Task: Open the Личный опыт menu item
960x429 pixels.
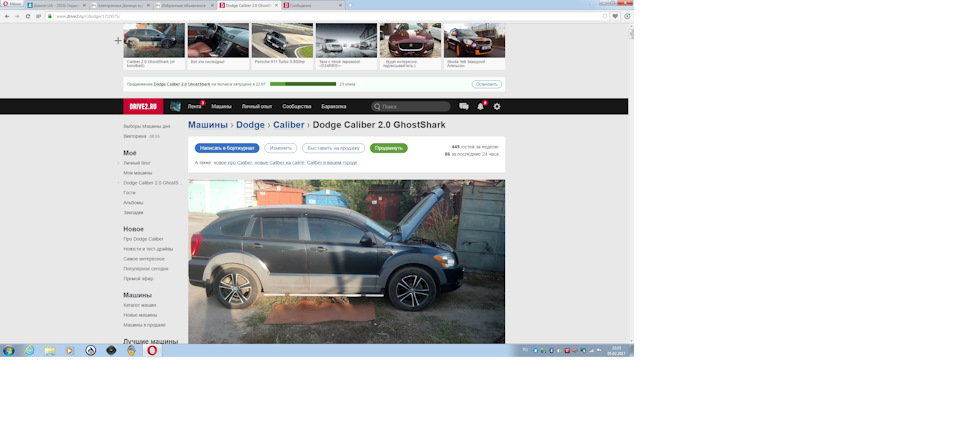Action: click(x=257, y=106)
